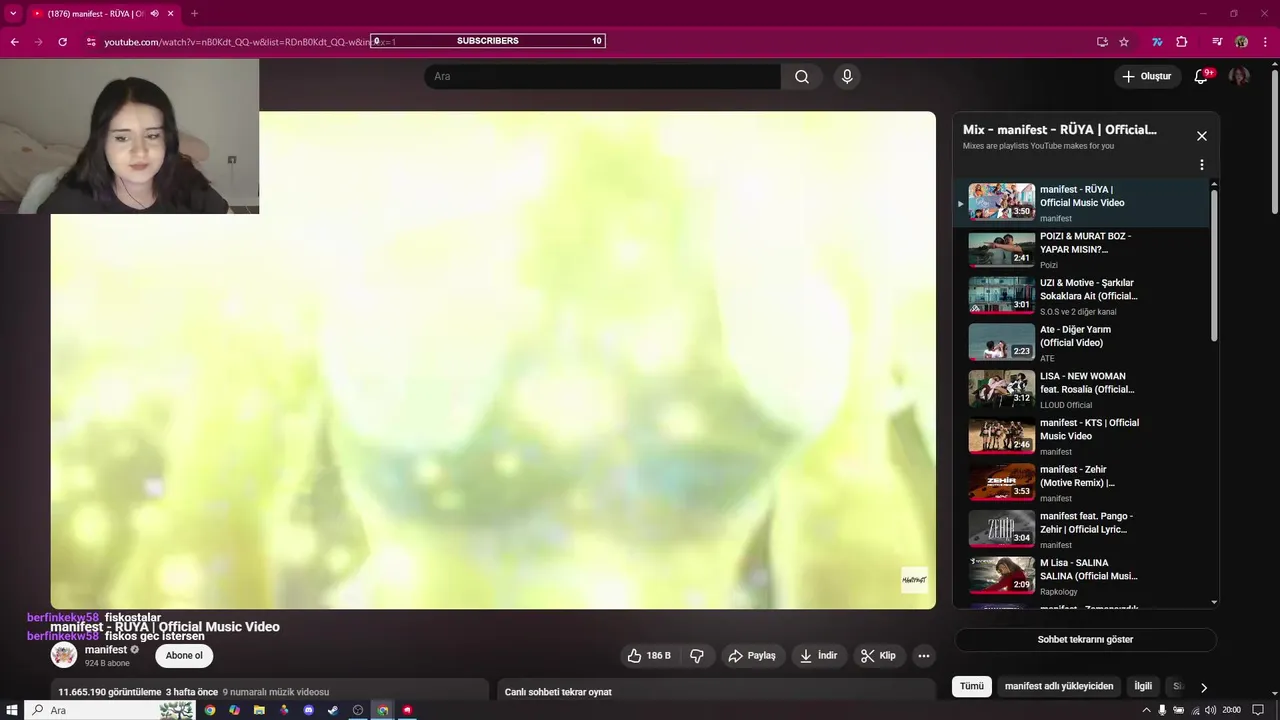This screenshot has height=720, width=1280.
Task: Like the video with thumbs-up
Action: [x=648, y=656]
